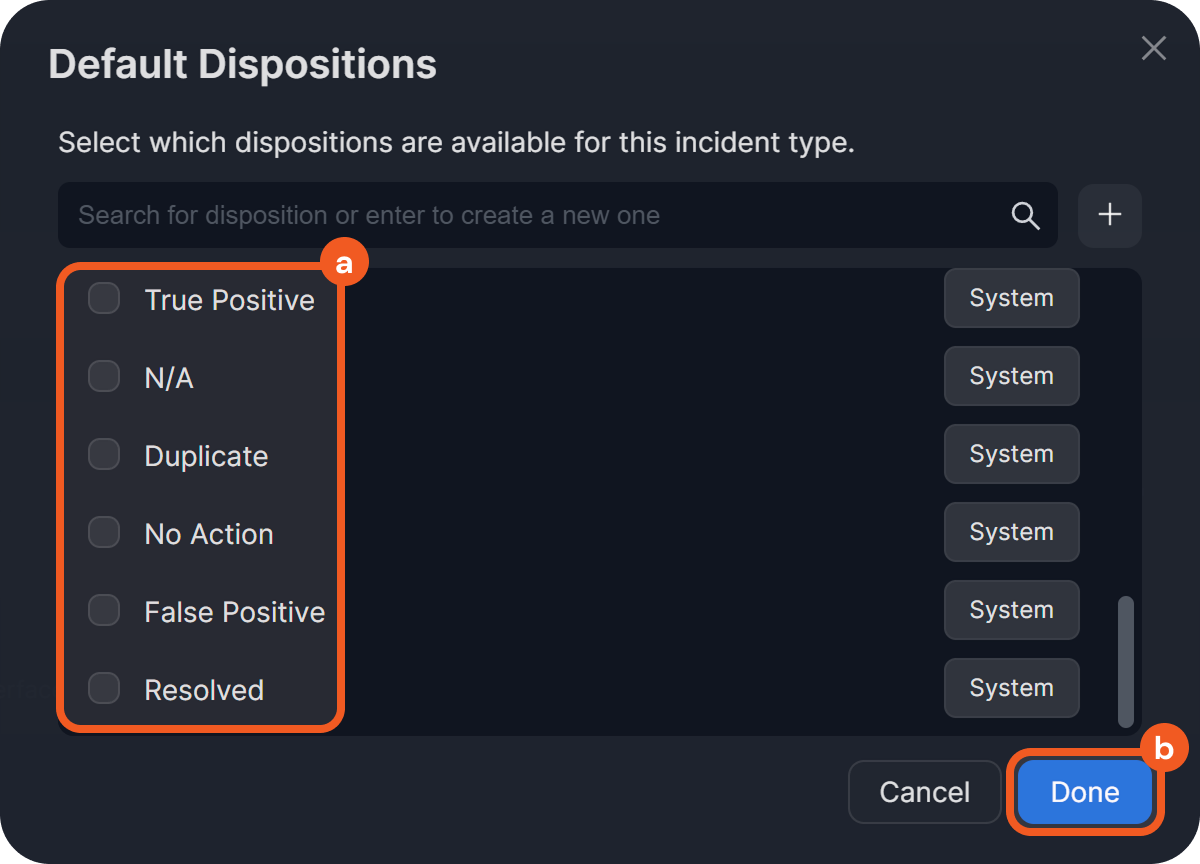Image resolution: width=1200 pixels, height=864 pixels.
Task: Close the Default Dispositions dialog
Action: click(1154, 48)
